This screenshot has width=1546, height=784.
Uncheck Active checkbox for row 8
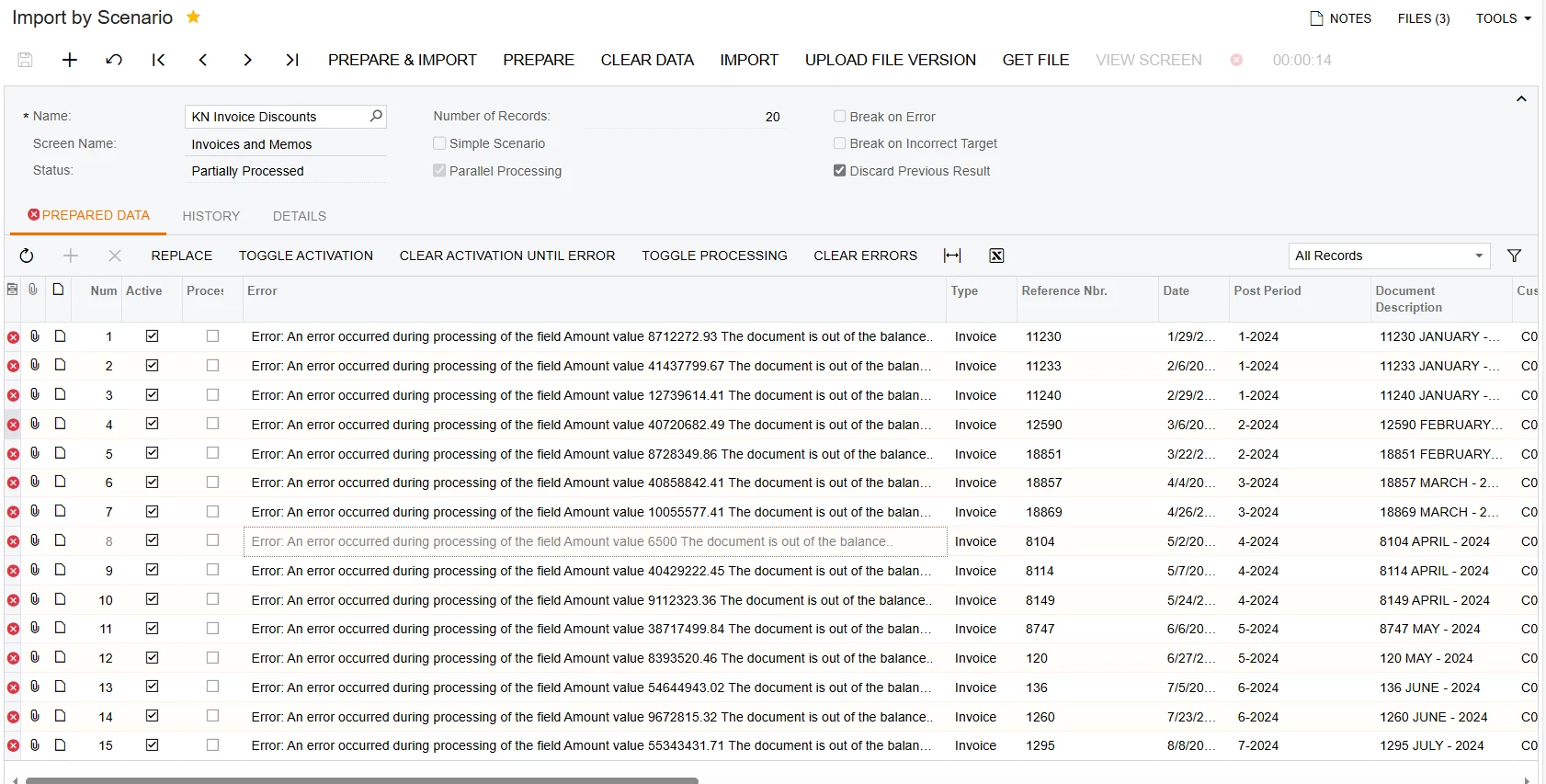[x=153, y=540]
